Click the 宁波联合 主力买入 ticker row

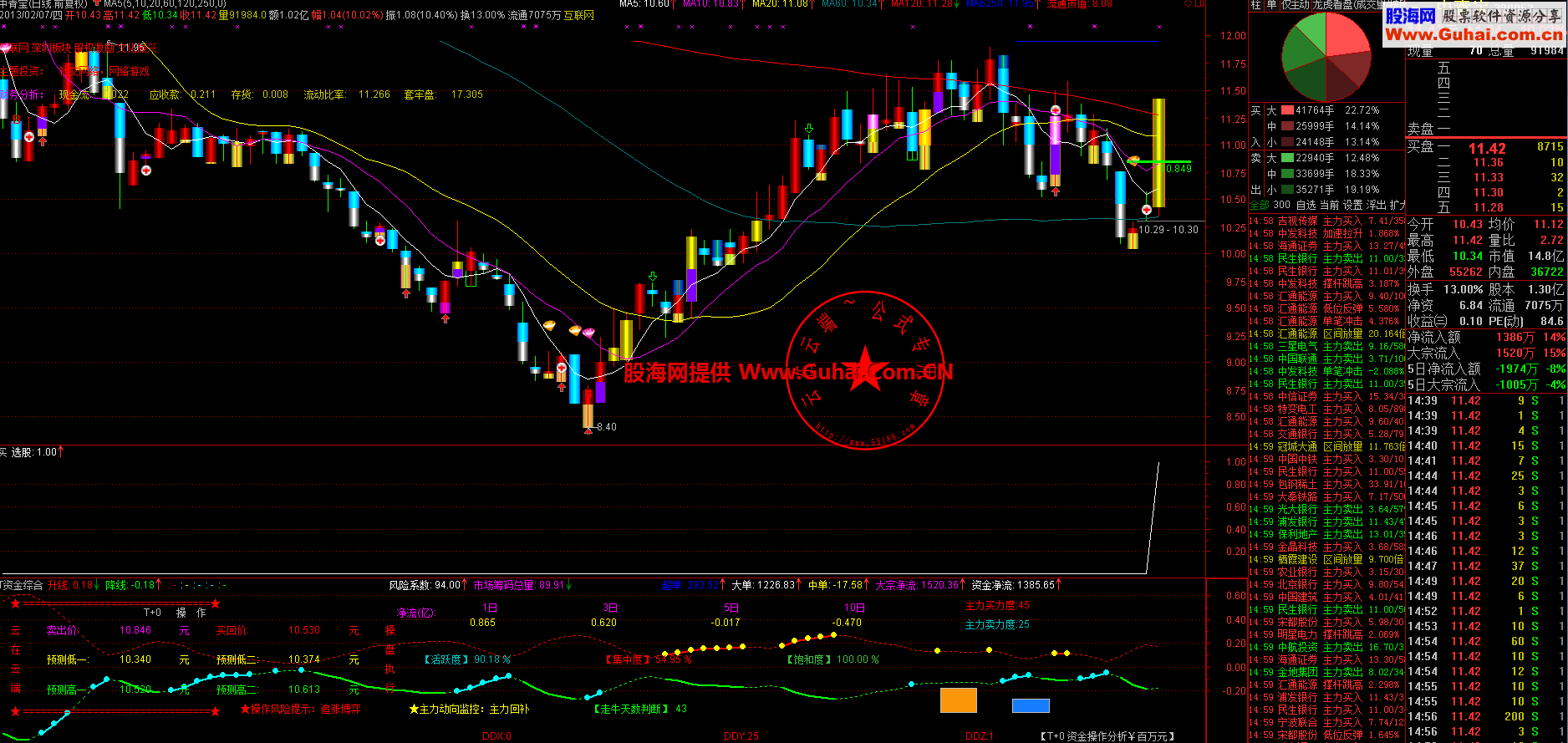(1327, 722)
